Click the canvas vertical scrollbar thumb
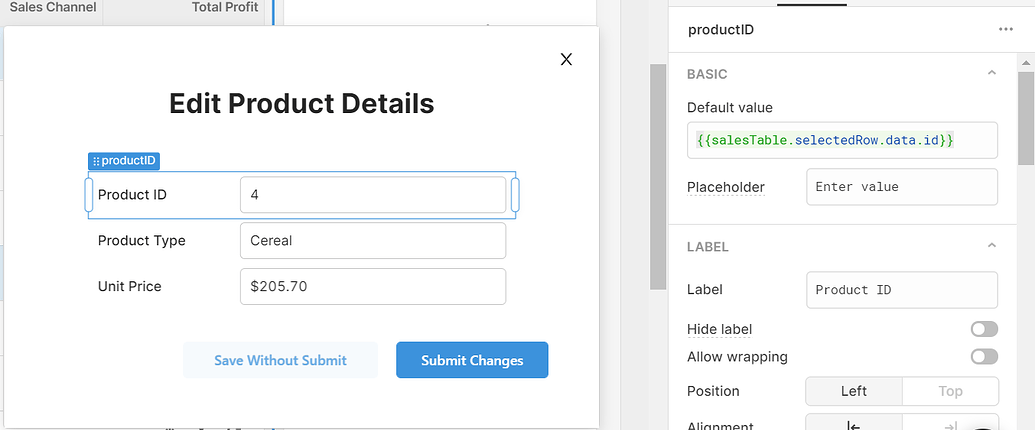 pos(658,176)
